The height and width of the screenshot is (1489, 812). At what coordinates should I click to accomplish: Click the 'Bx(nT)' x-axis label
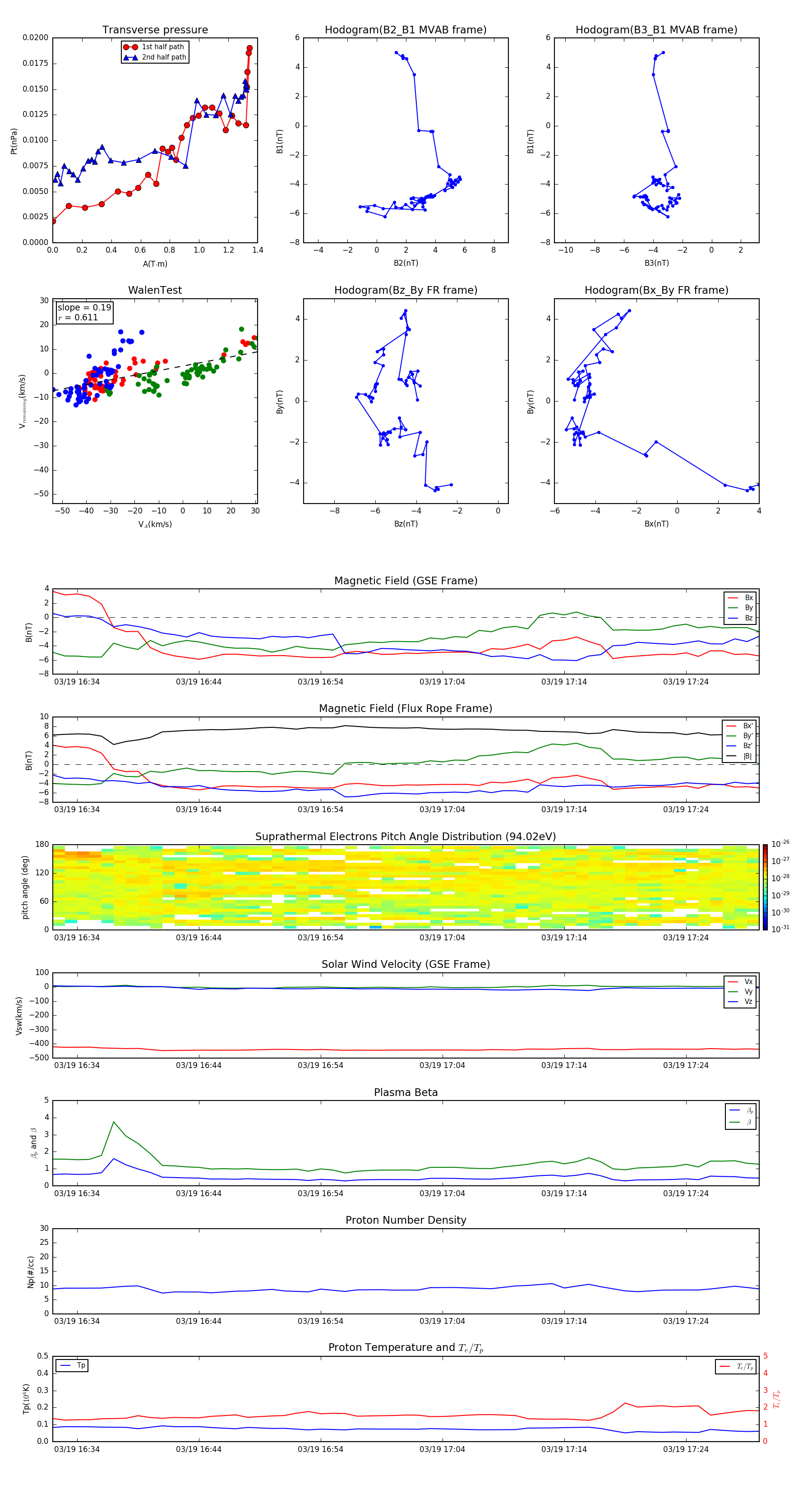[656, 524]
